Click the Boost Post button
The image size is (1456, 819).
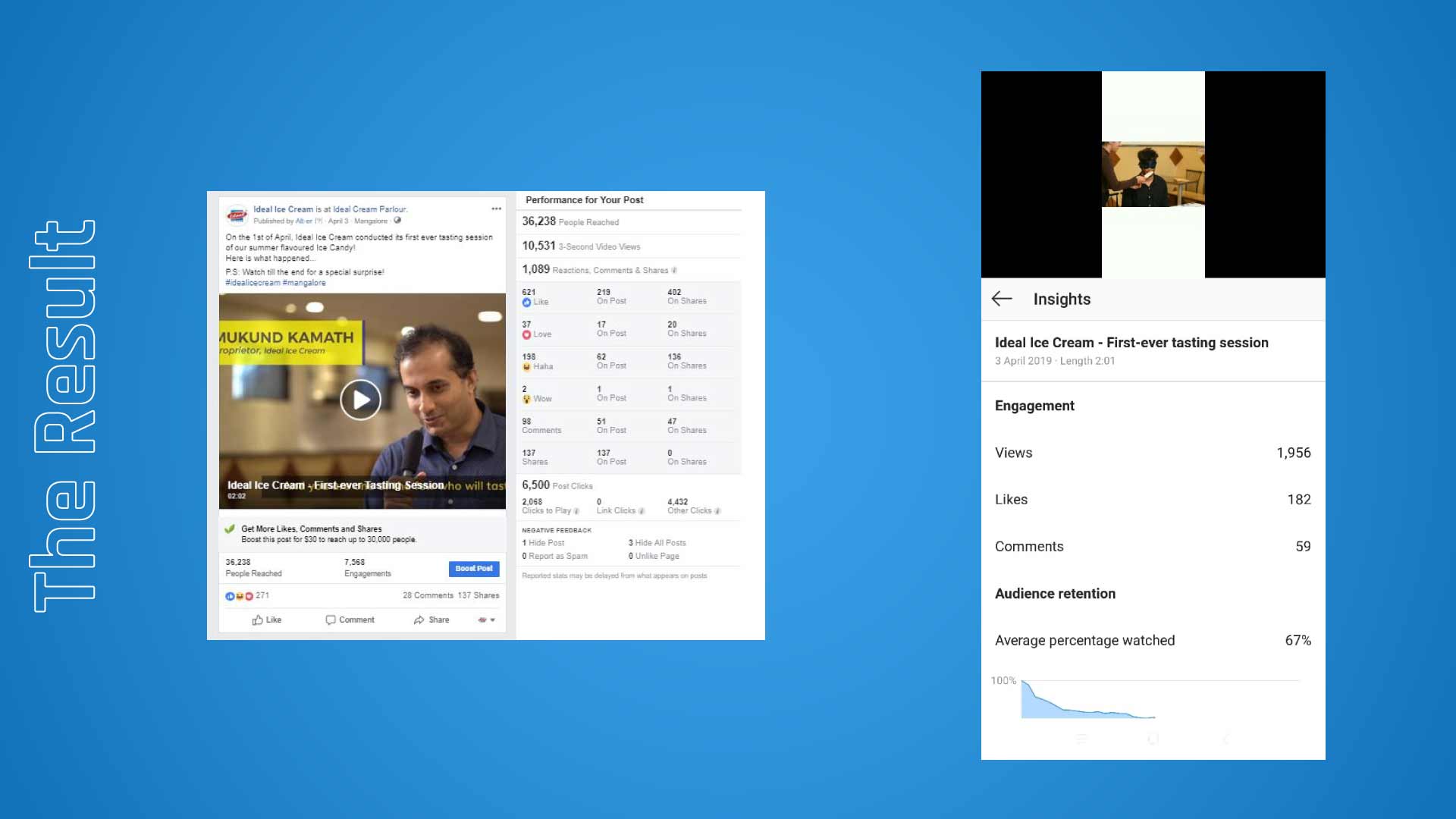[x=474, y=569]
